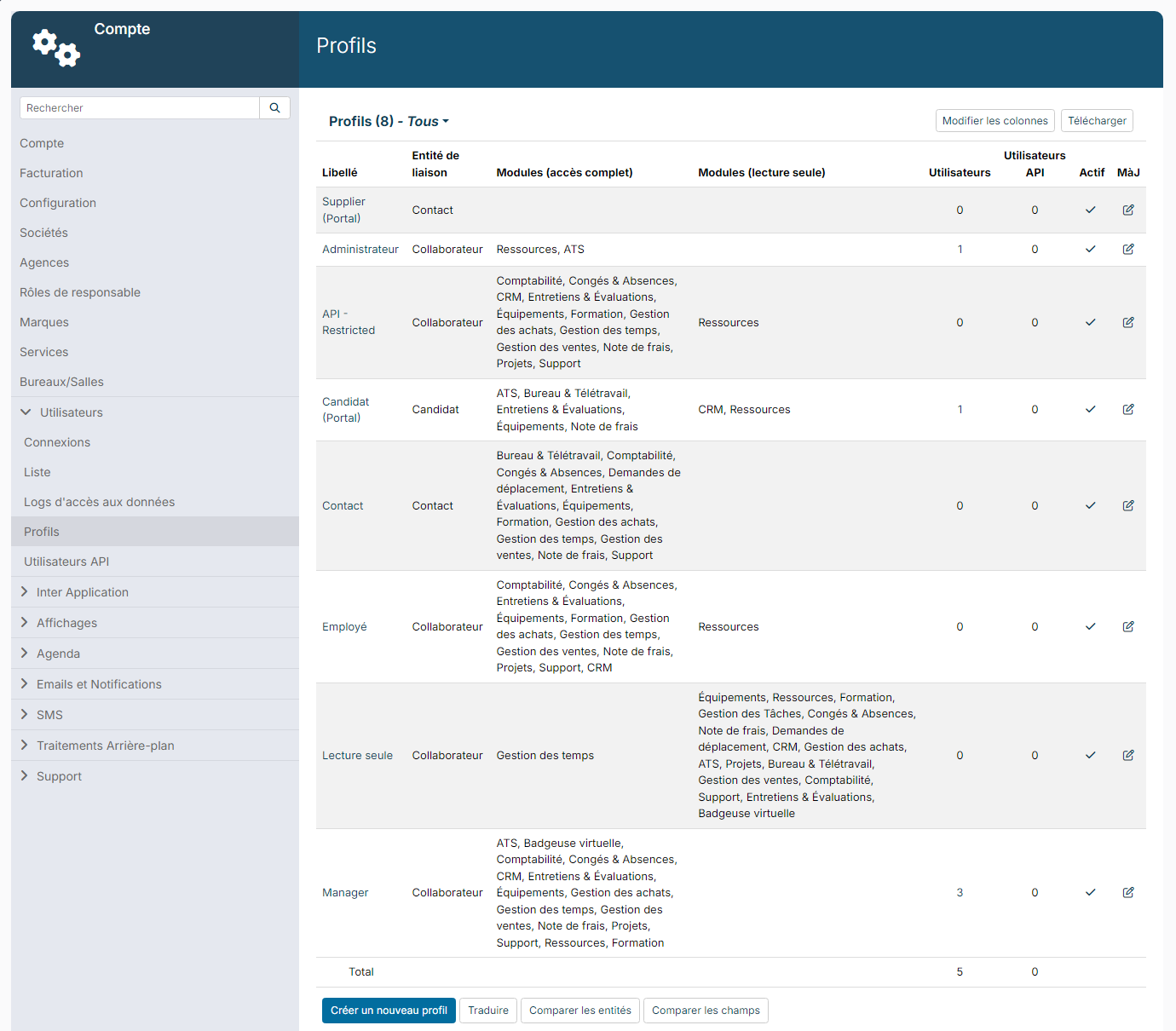Screen dimensions: 1176x1031
Task: Click edit icon in Manager row
Action: (x=1128, y=892)
